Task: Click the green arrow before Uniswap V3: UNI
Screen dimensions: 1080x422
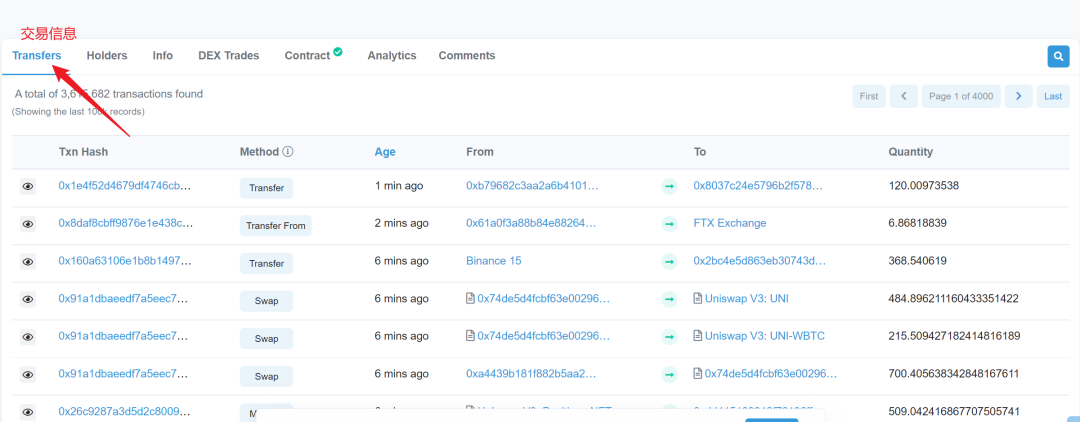Action: (669, 299)
